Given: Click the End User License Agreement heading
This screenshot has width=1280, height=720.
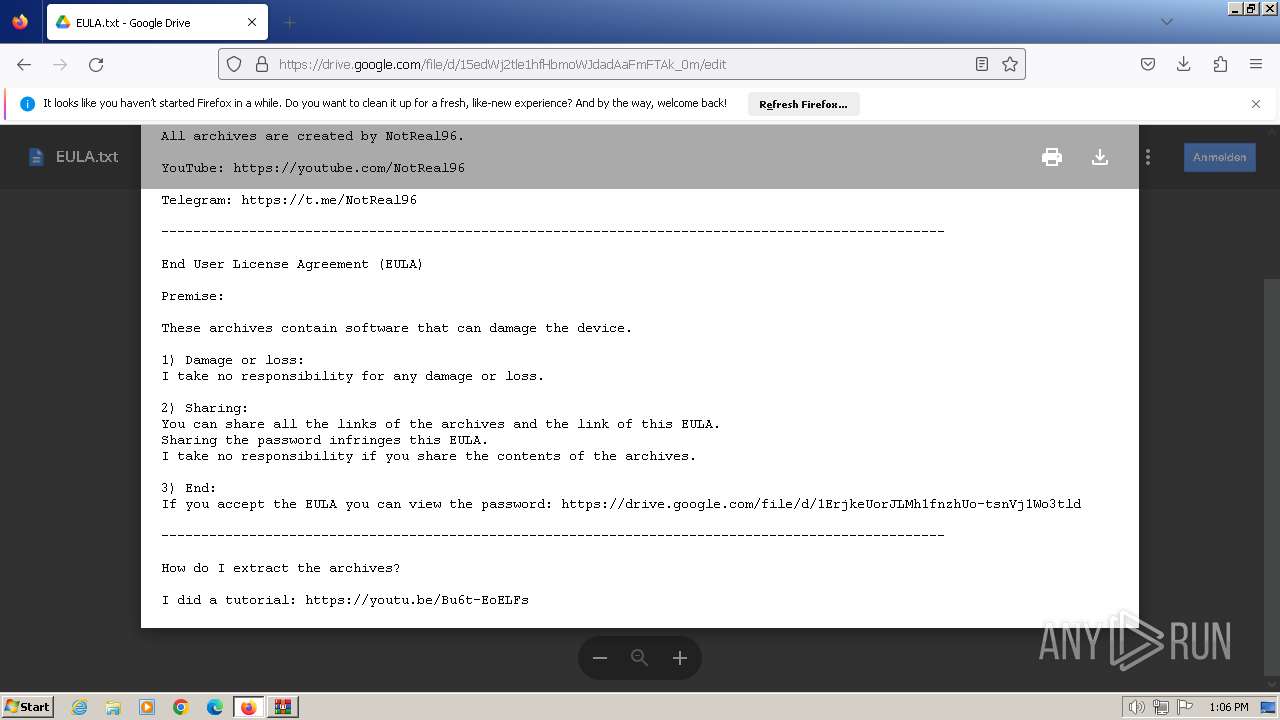Looking at the screenshot, I should click(292, 264).
